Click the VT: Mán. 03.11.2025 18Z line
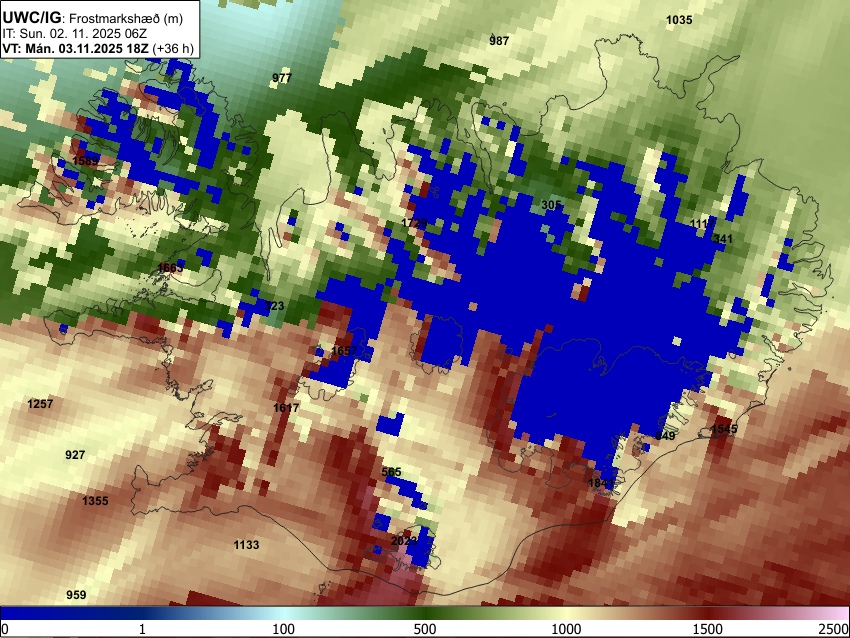The height and width of the screenshot is (638, 850). tap(98, 48)
